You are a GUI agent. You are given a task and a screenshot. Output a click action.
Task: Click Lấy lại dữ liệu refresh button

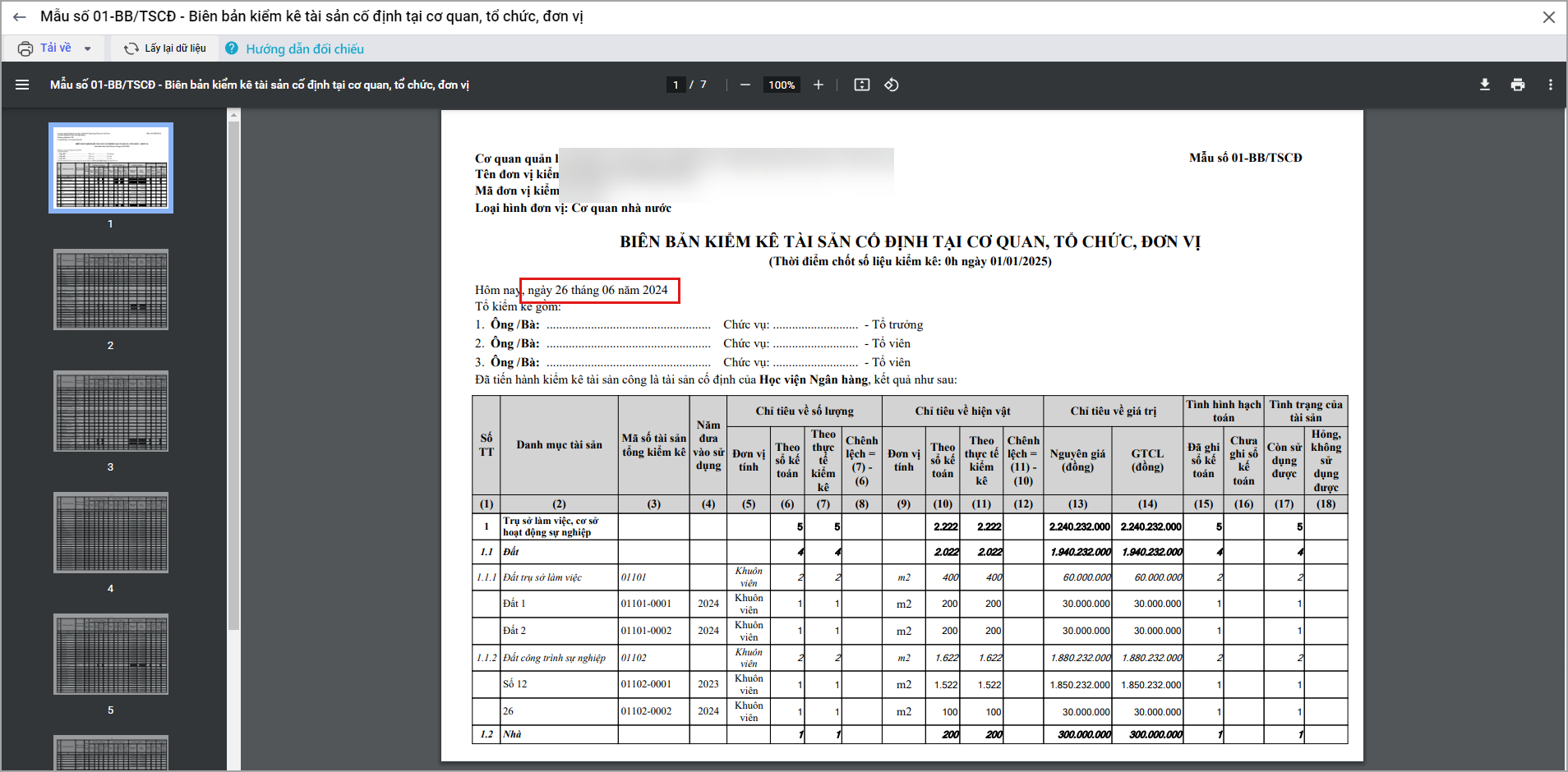[x=165, y=48]
